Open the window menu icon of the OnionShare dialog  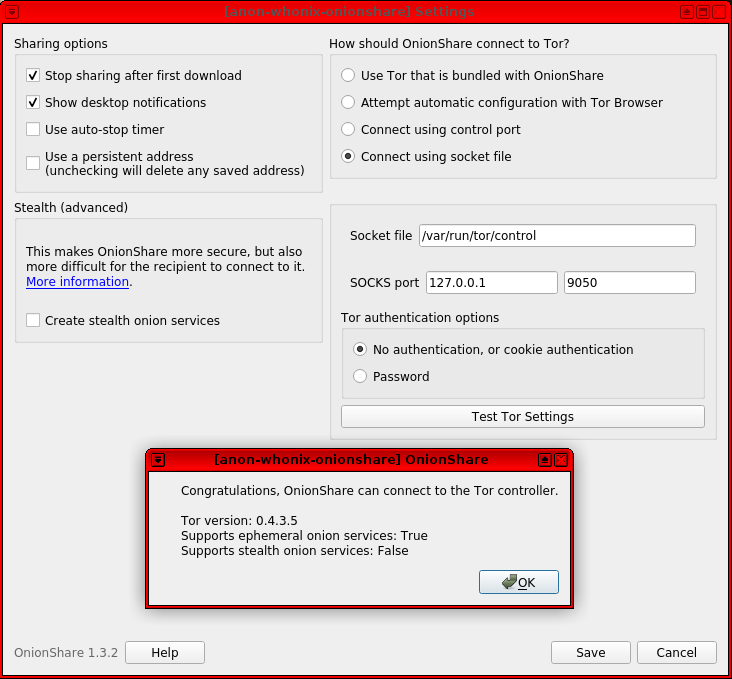(x=157, y=460)
